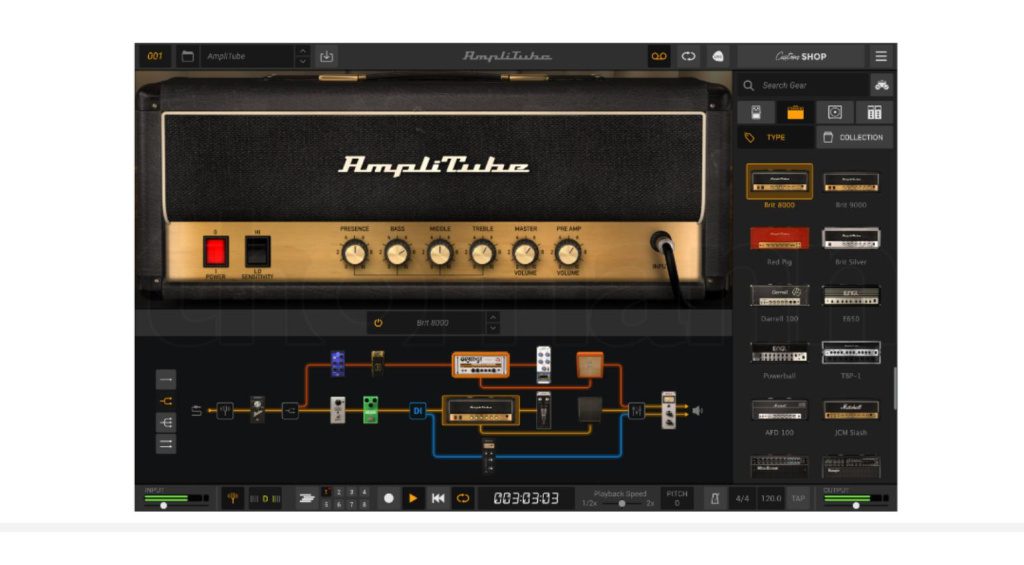
Task: Open the tuner from bottom bar
Action: pos(232,498)
